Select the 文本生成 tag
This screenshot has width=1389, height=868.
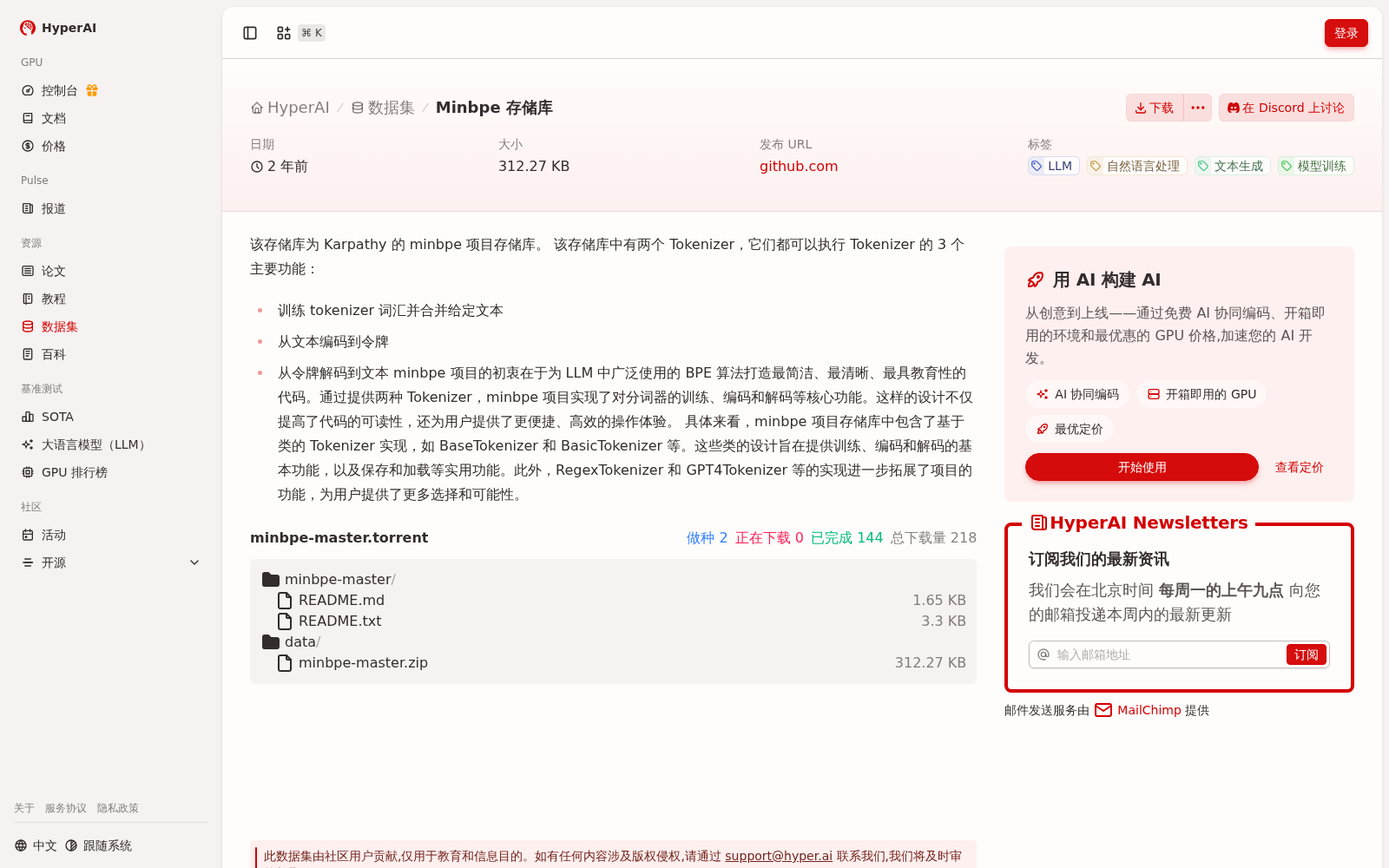click(1232, 166)
